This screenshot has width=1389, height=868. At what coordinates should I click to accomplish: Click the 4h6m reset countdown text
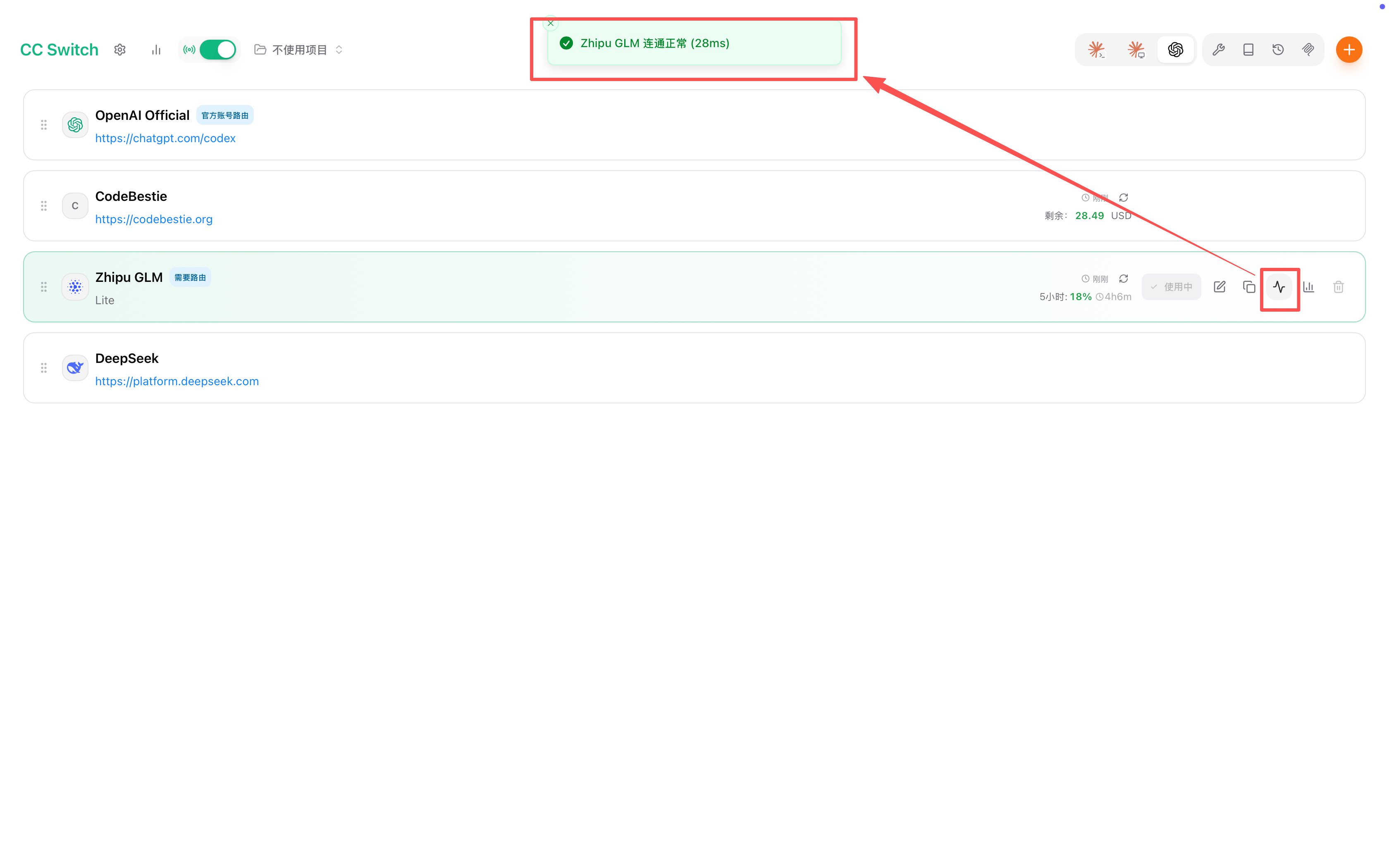1117,297
